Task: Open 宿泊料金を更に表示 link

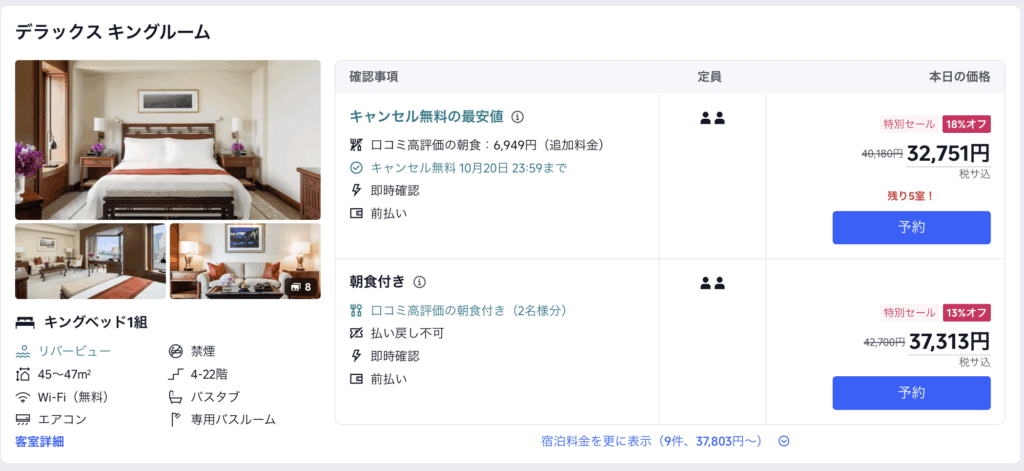Action: click(651, 441)
